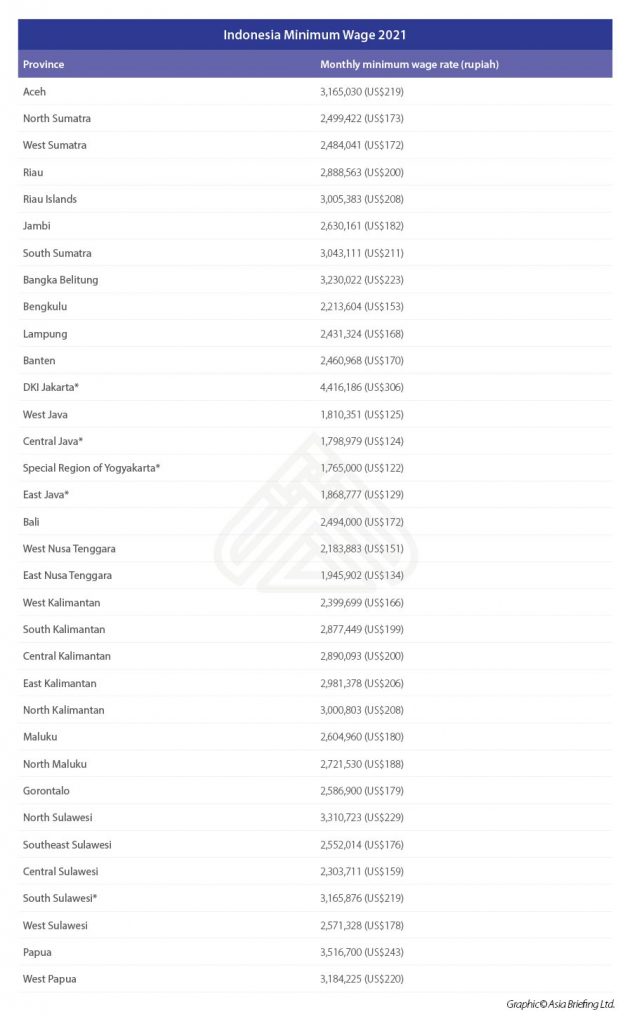Select the North Sulawesi province name
This screenshot has height=1024, width=632.
[57, 818]
